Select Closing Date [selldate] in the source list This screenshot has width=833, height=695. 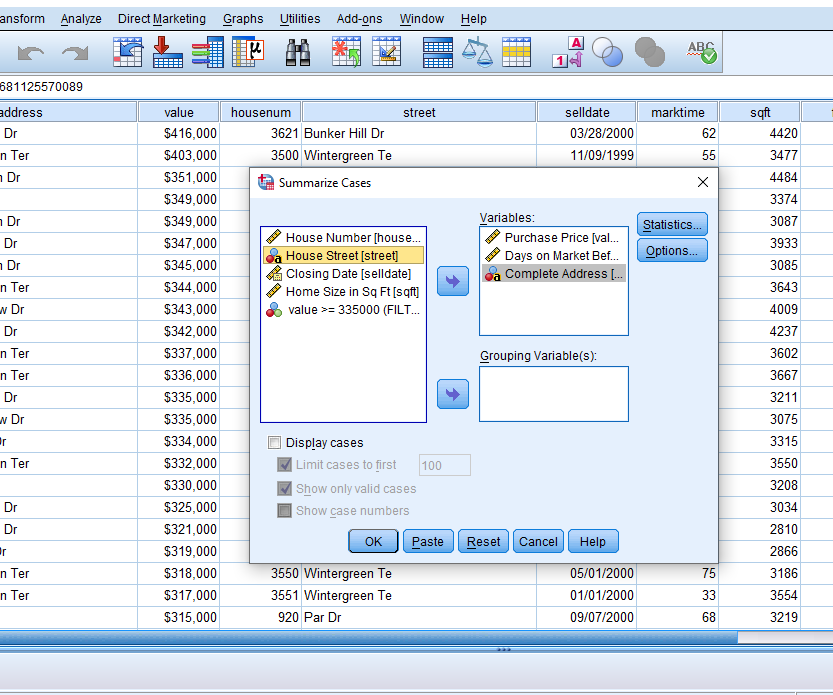point(347,274)
